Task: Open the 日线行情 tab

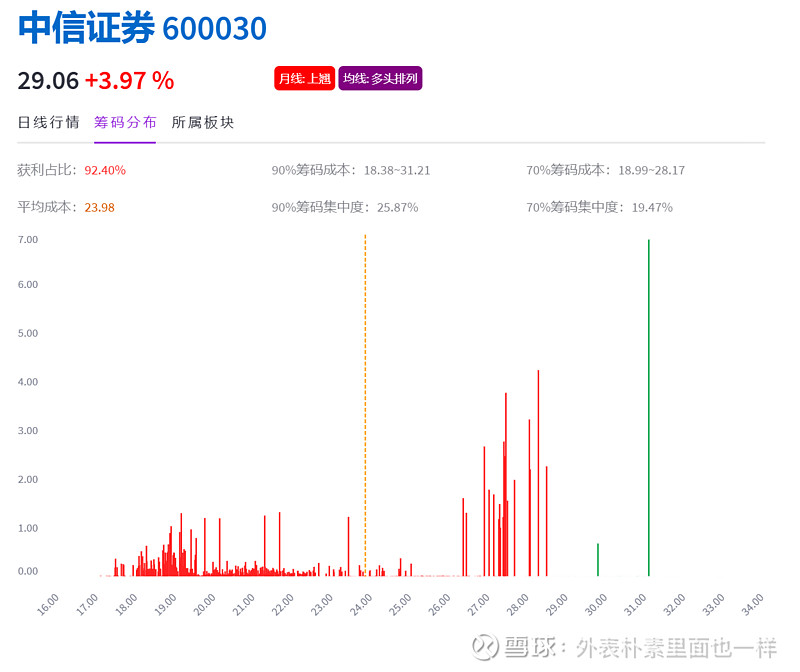Action: click(x=48, y=122)
